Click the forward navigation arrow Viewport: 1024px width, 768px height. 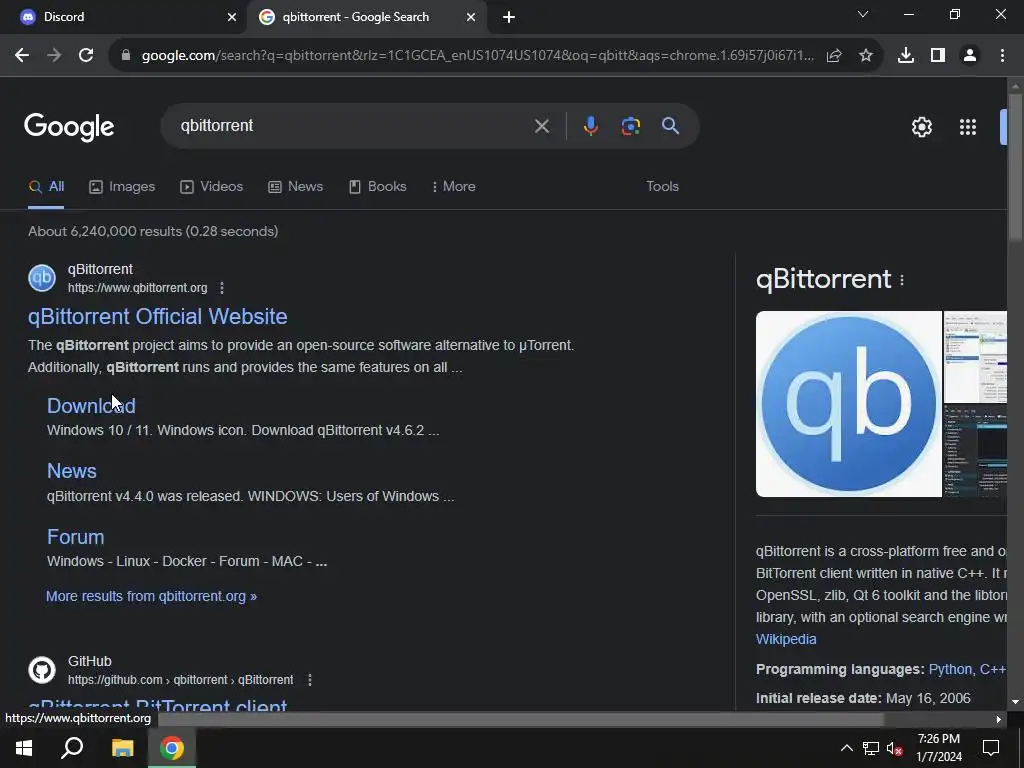54,56
